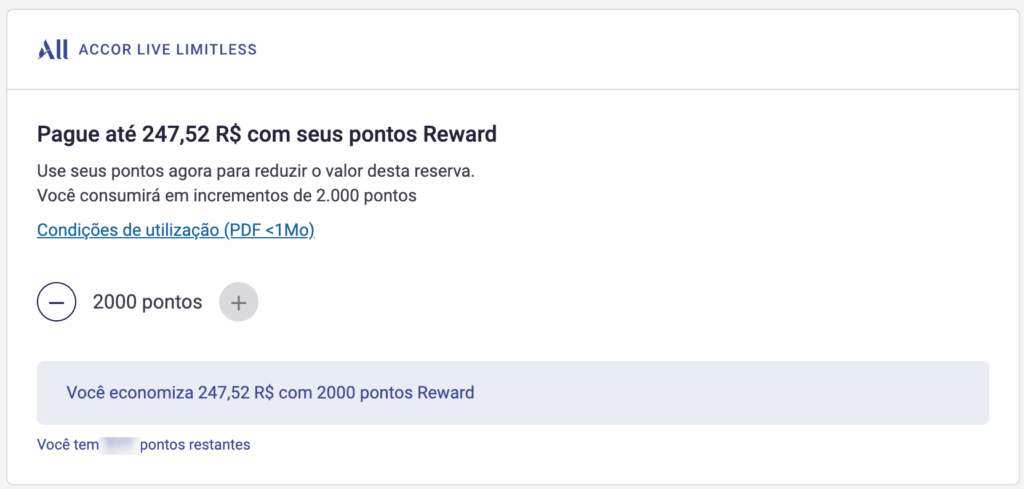Click the Use seus pontos agora description
1024x489 pixels.
(255, 171)
